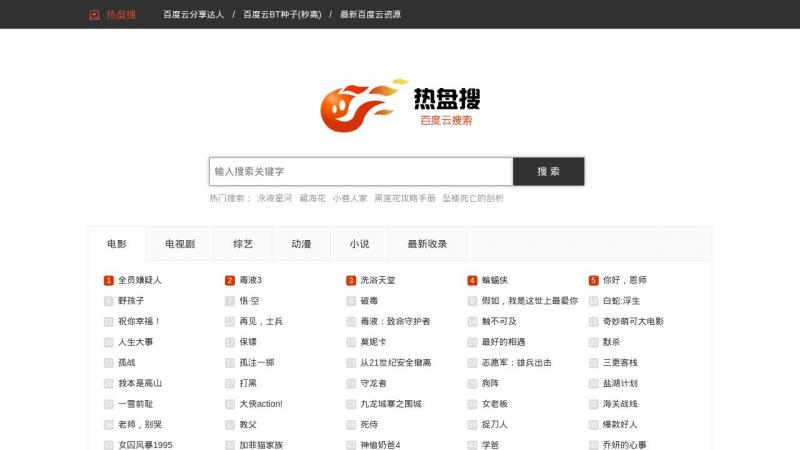
Task: Open movie 志愿军：雄兵出击
Action: coord(516,362)
